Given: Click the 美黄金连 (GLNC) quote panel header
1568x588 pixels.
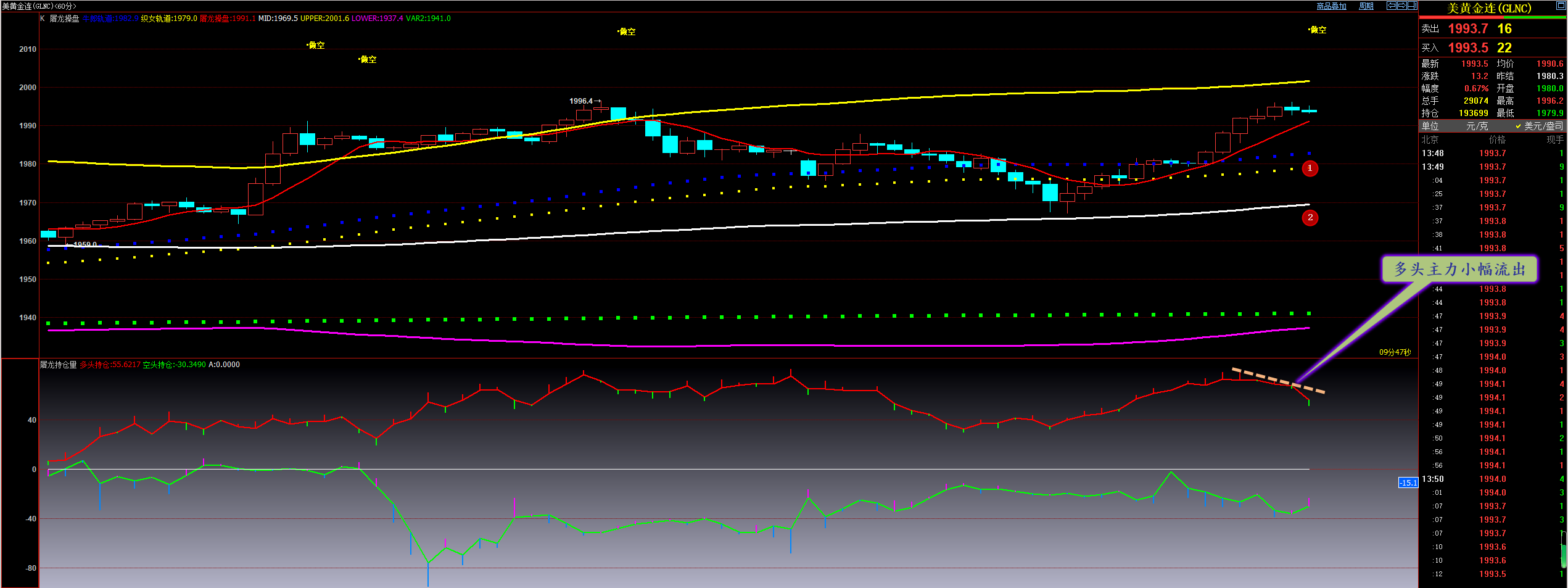Looking at the screenshot, I should pos(1488,9).
